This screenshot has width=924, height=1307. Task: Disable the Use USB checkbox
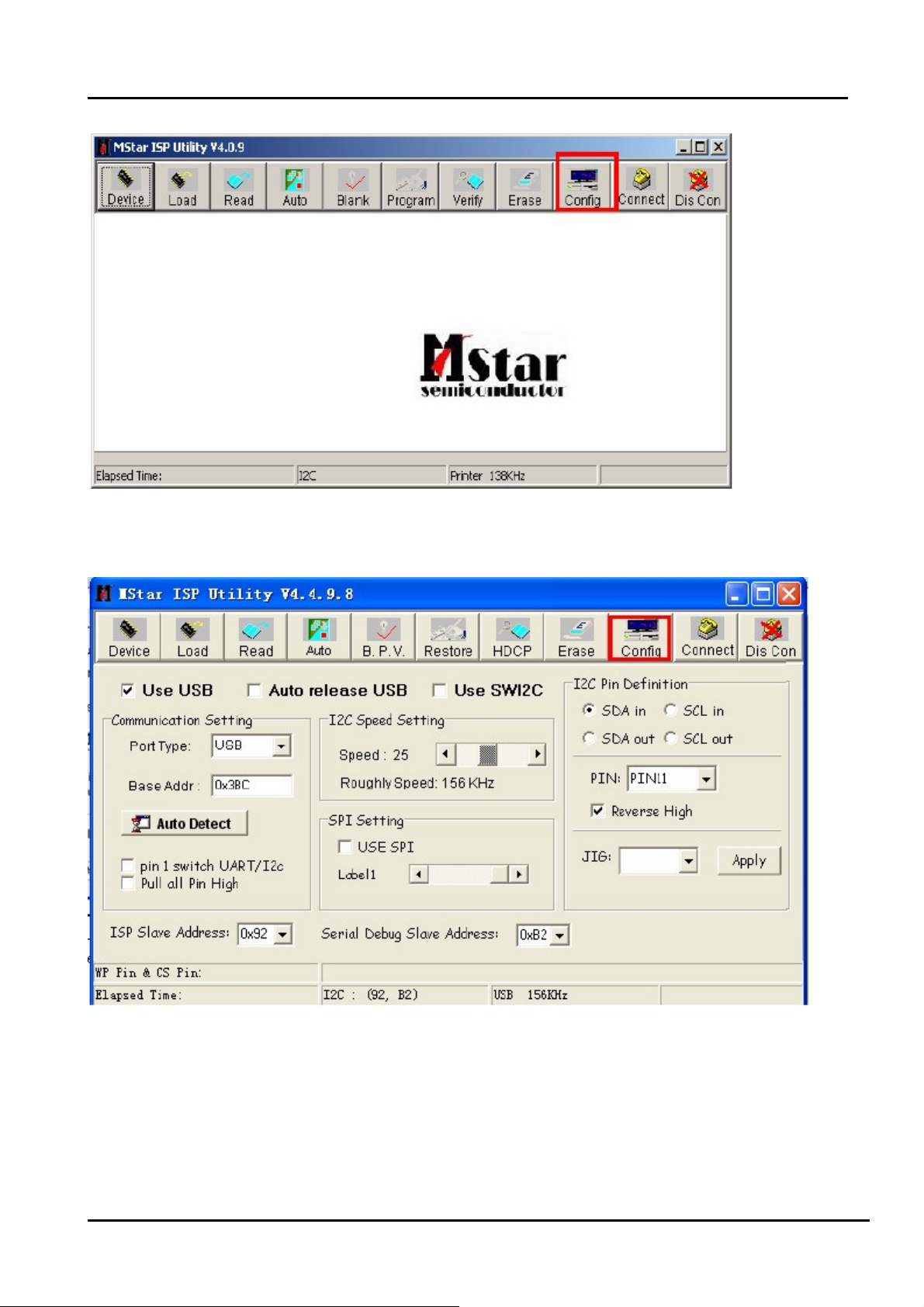click(128, 690)
